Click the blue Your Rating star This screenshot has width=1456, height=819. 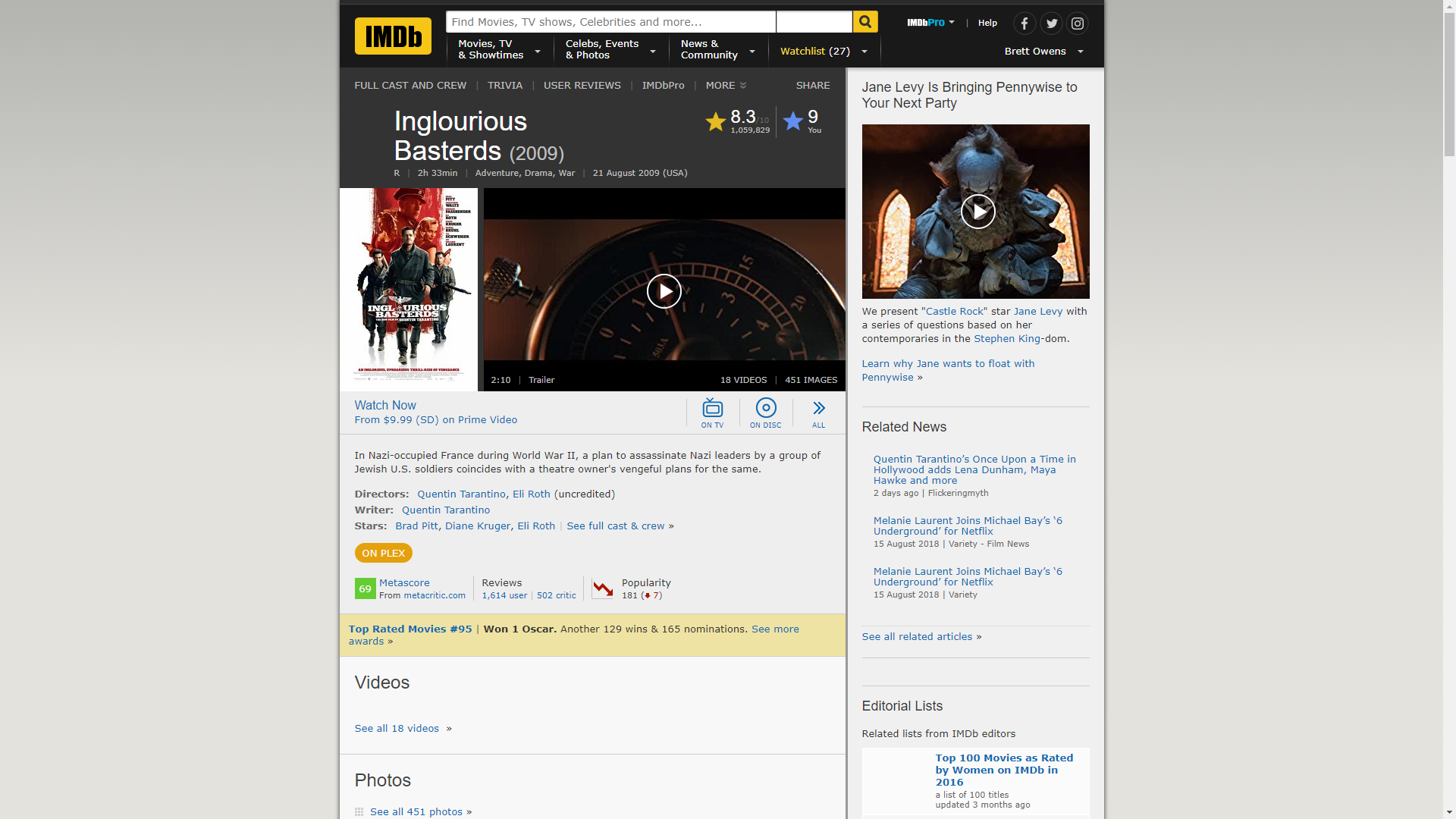click(x=793, y=121)
